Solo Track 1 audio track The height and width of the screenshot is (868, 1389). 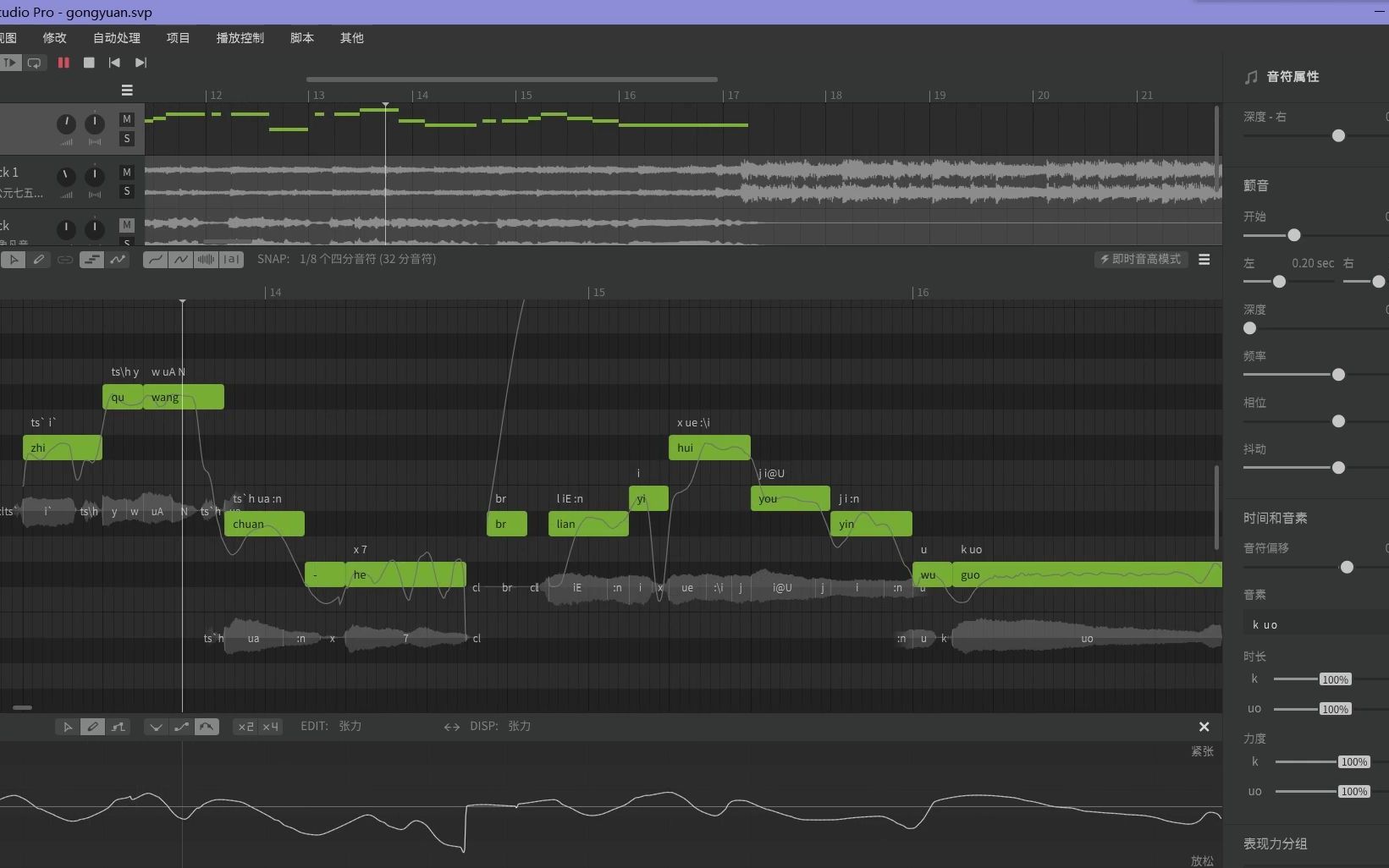coord(127,191)
